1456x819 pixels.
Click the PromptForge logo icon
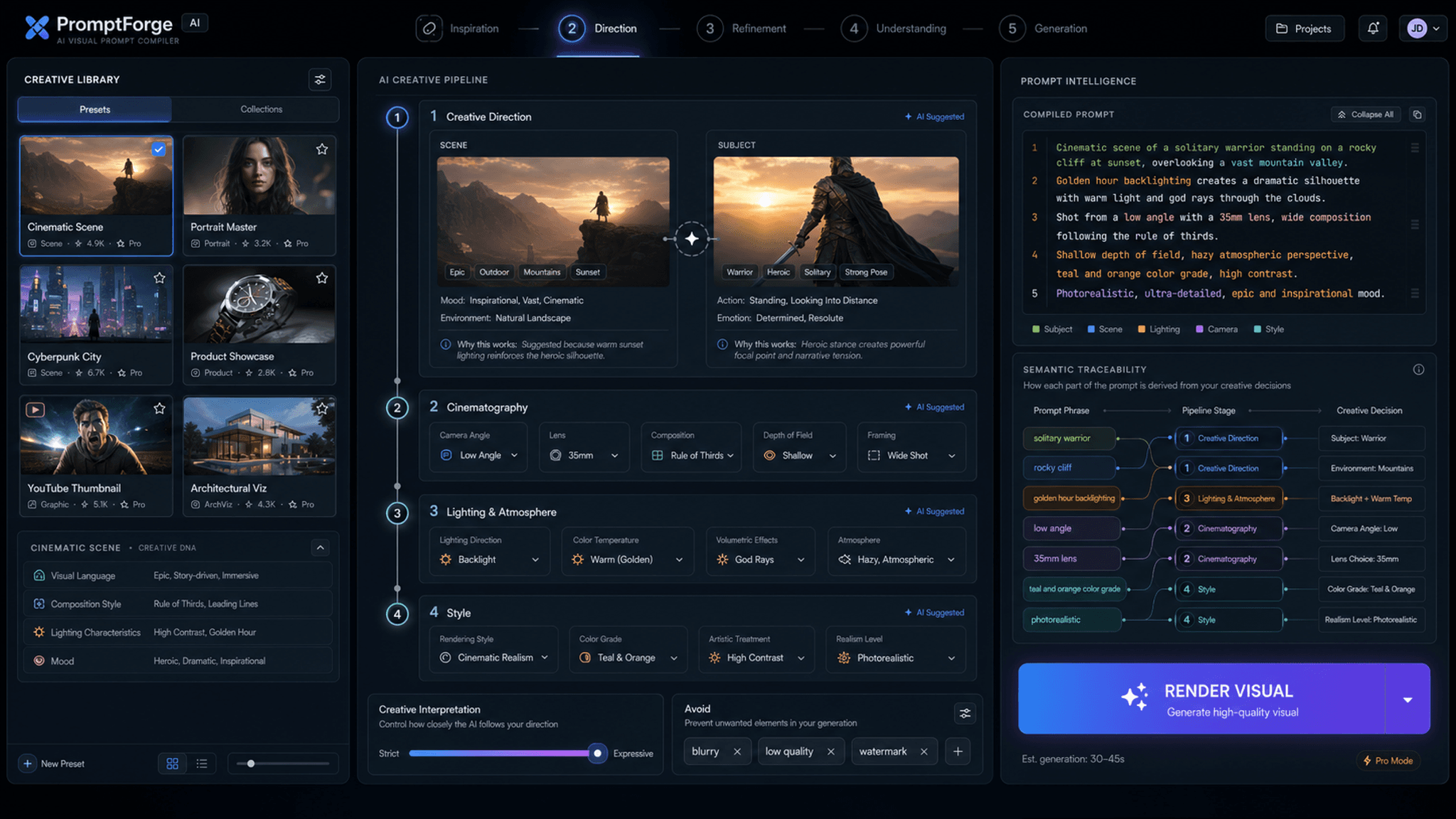coord(37,28)
